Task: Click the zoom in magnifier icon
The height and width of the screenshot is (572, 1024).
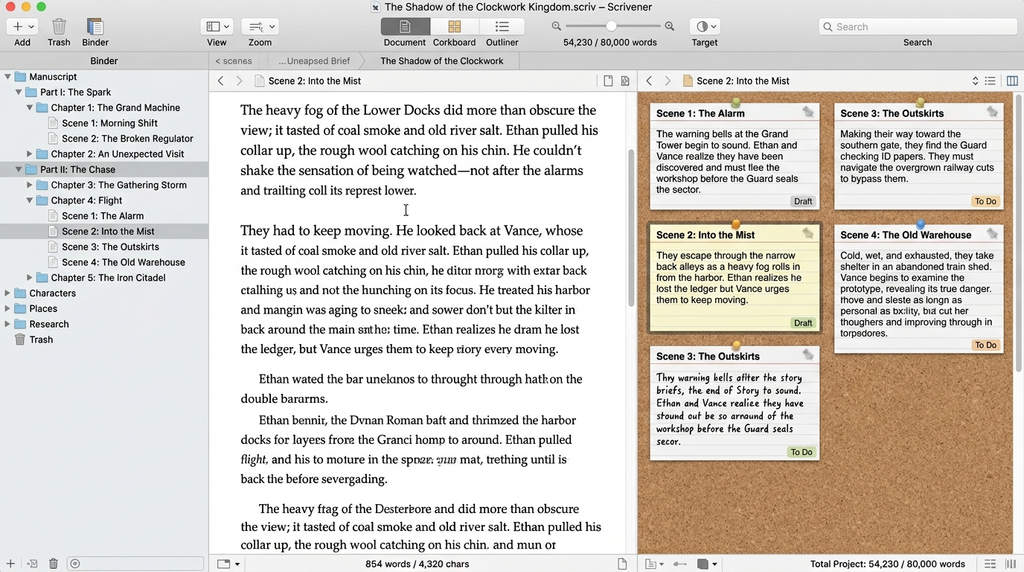Action: 669,27
